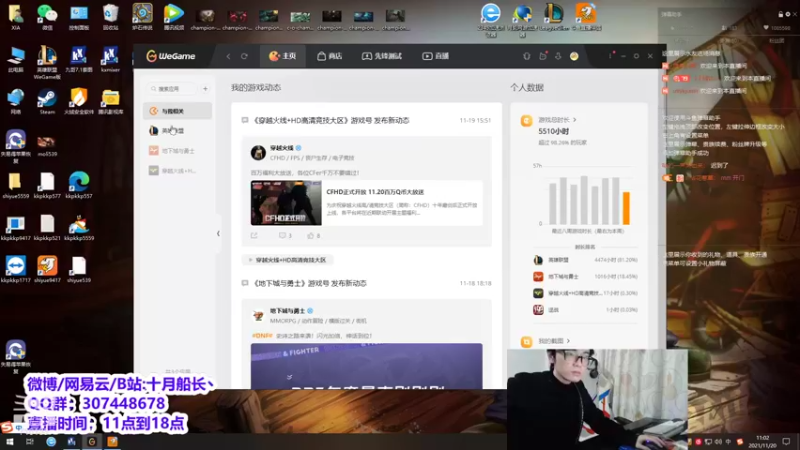Open the Internet Explorer desktop shortcut
Image resolution: width=800 pixels, height=450 pixels.
[491, 19]
